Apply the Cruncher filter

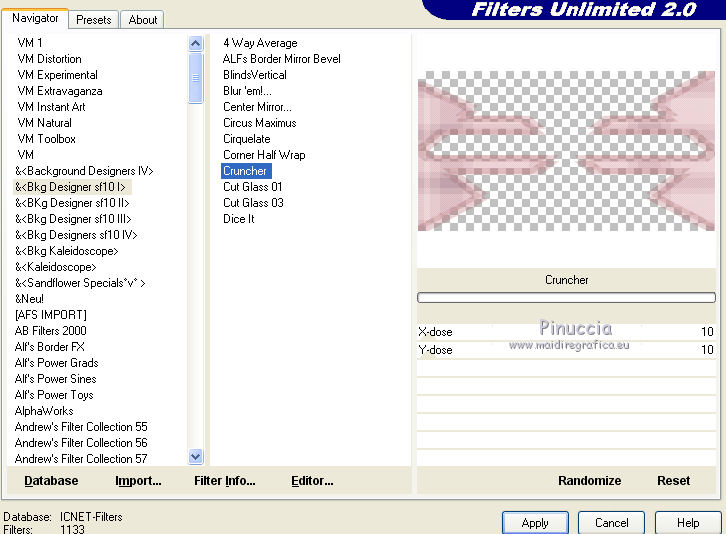tap(535, 523)
